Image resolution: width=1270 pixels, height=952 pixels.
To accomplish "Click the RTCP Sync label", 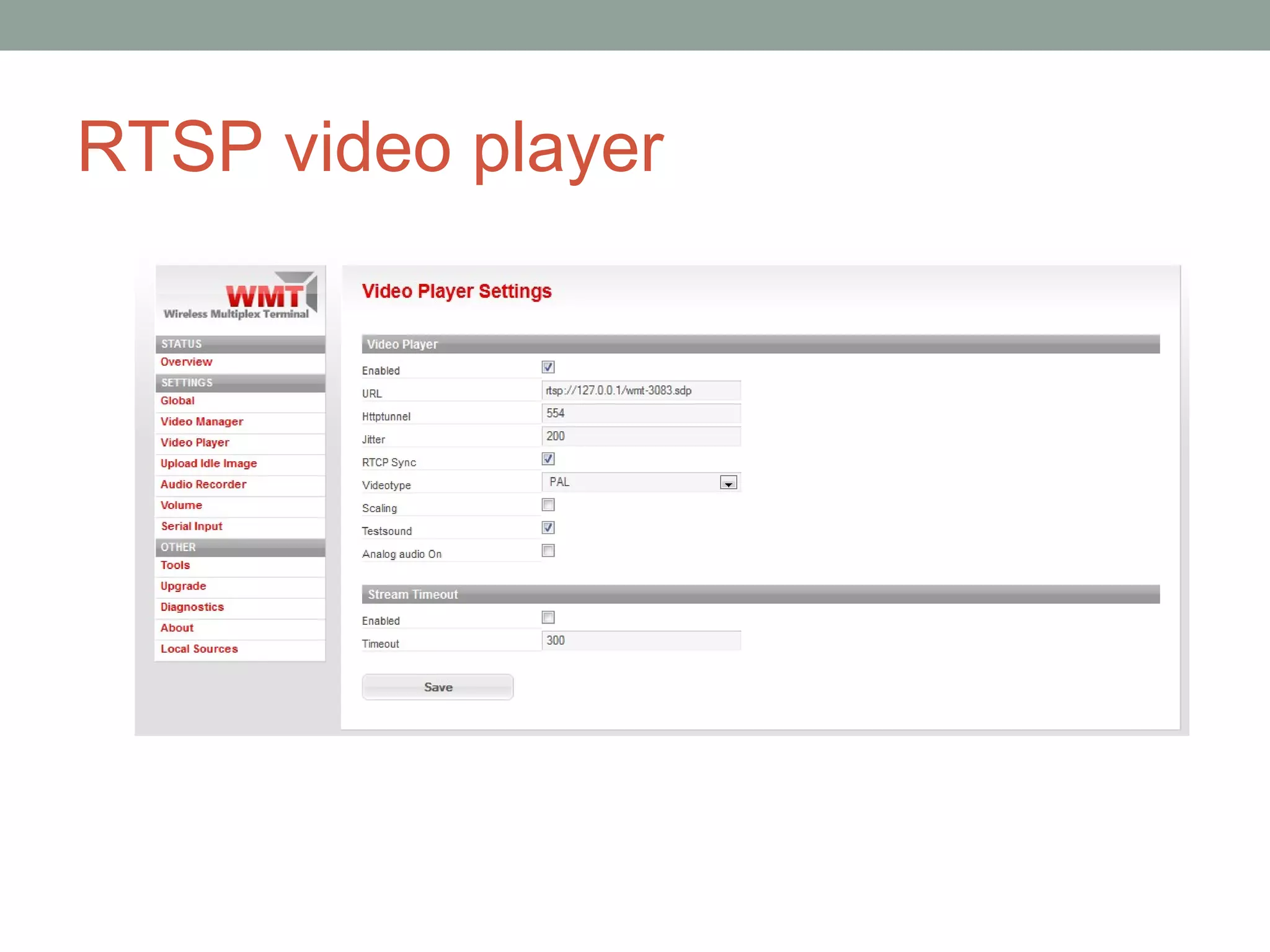I will (389, 462).
